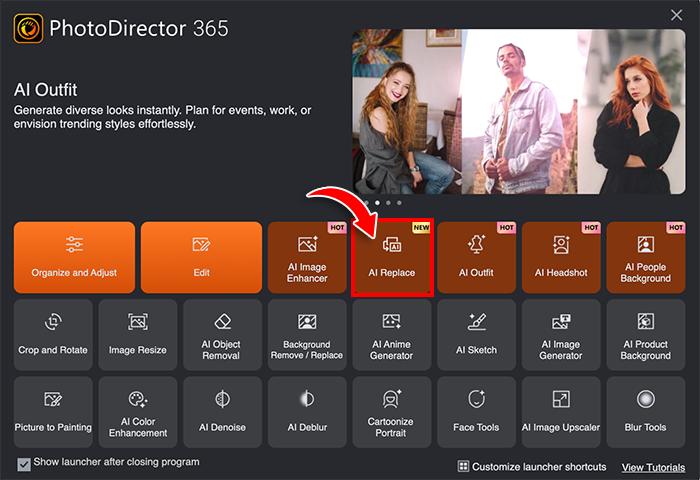This screenshot has width=700, height=480.
Task: Open the AI Object Removal tool
Action: pyautogui.click(x=223, y=335)
